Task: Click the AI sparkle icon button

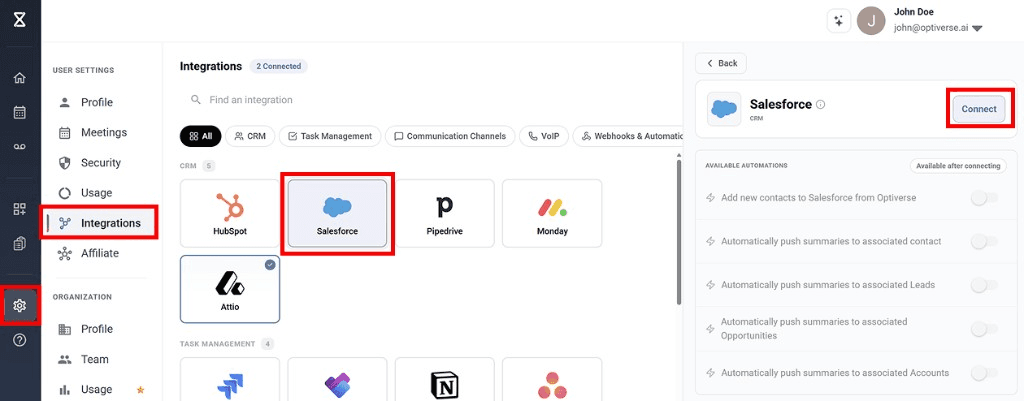Action: pos(838,21)
